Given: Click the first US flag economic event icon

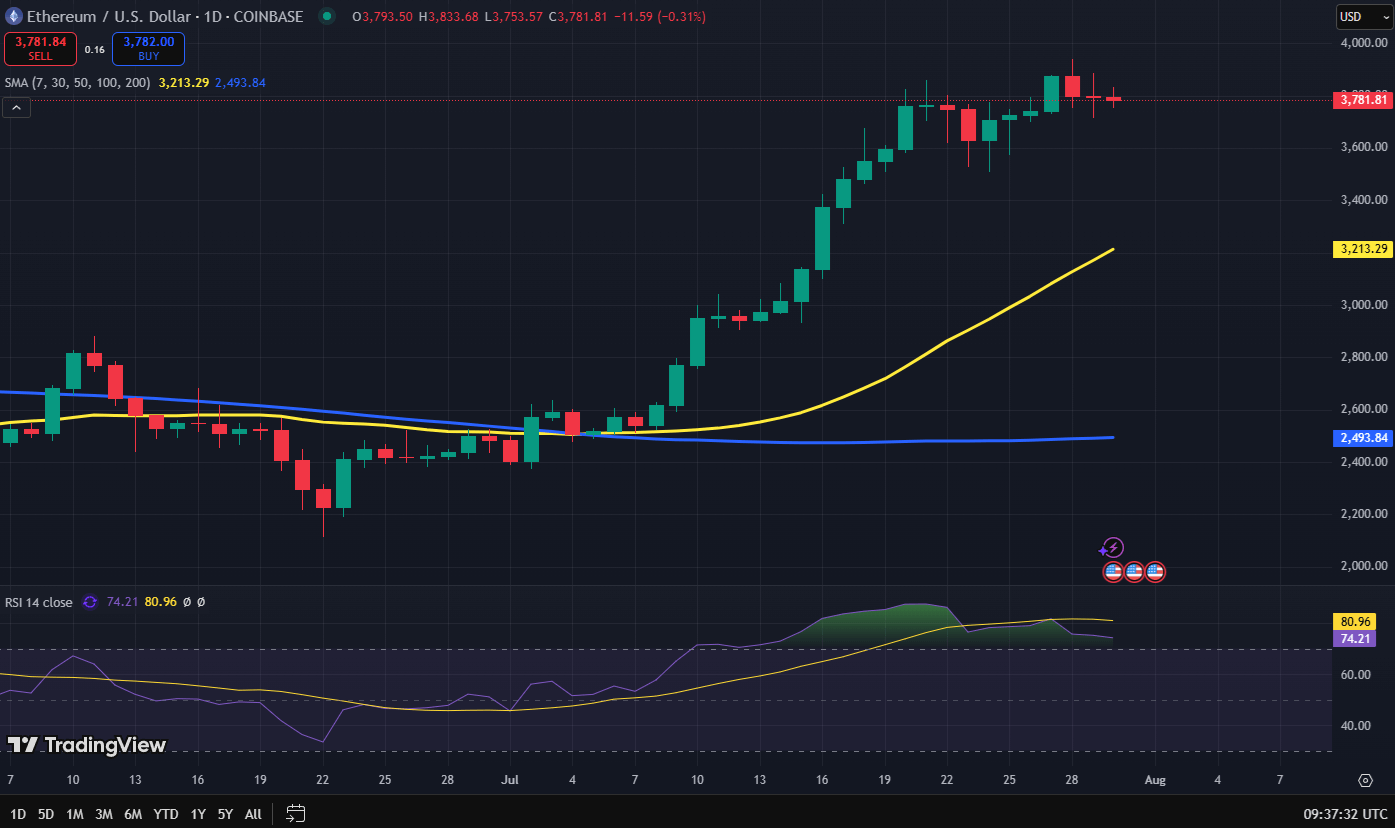Looking at the screenshot, I should [x=1113, y=572].
